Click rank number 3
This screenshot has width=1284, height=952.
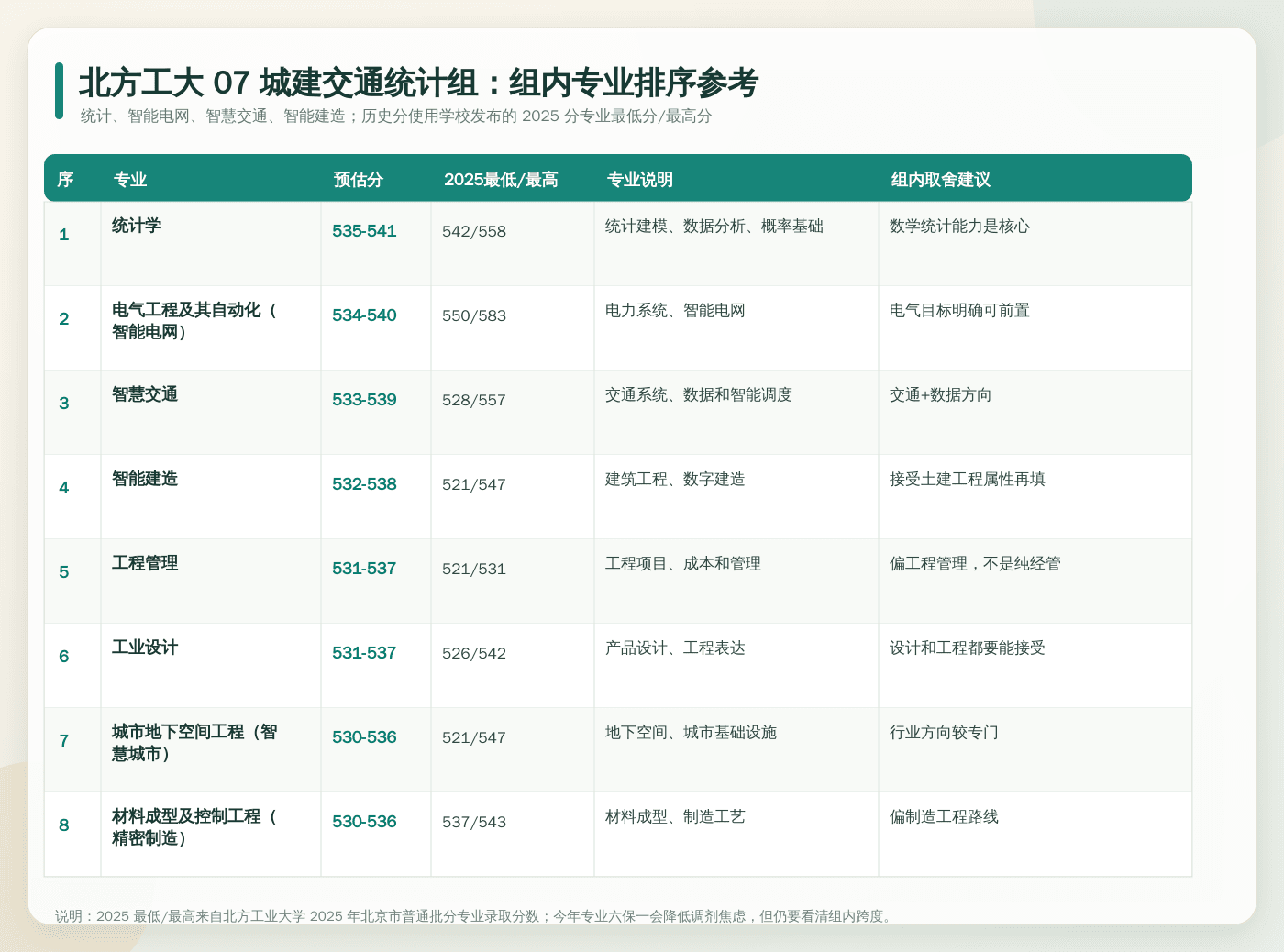pyautogui.click(x=63, y=404)
